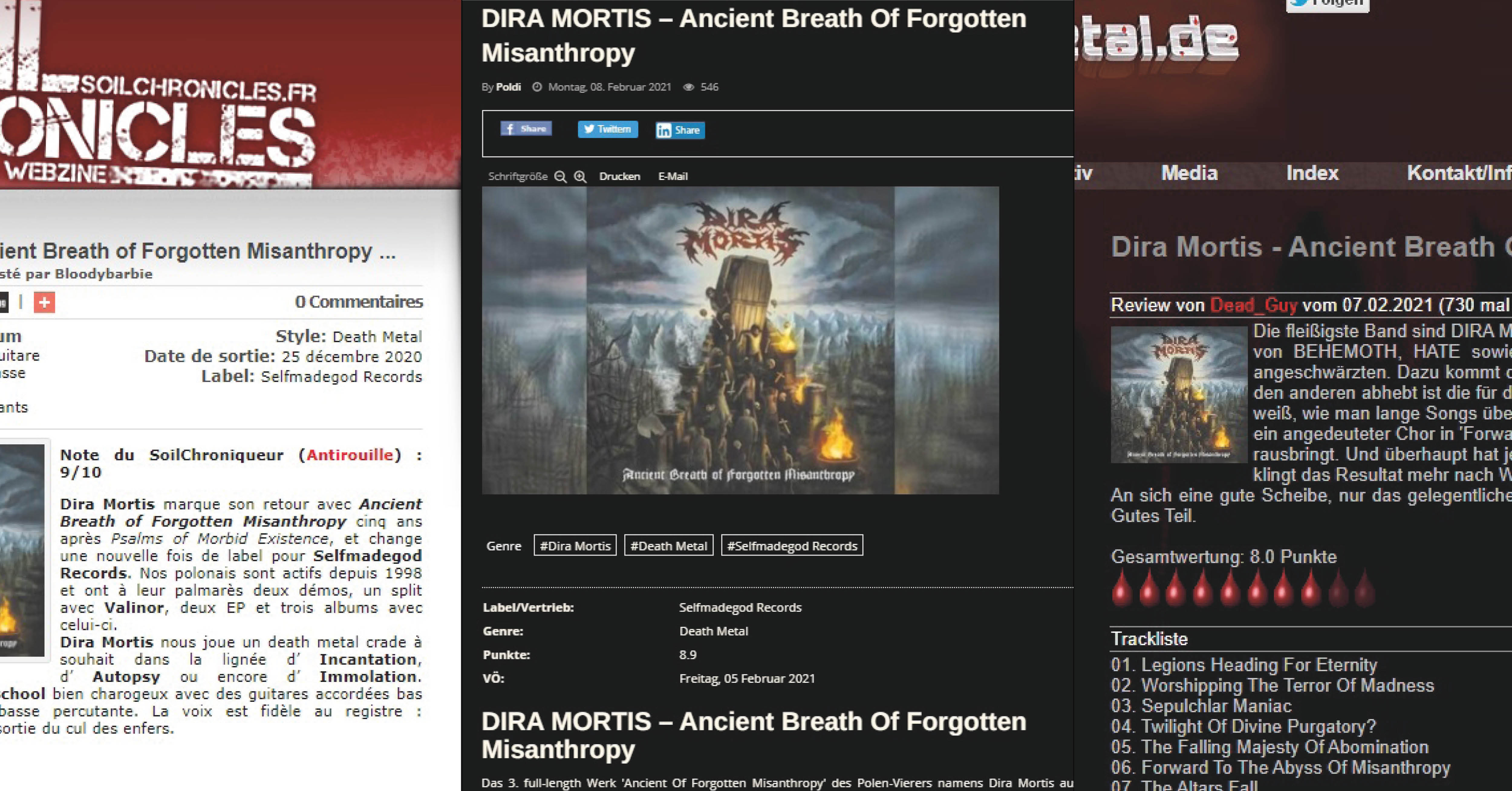Increase font size with zoom-in magnifier
This screenshot has height=791, width=1512.
click(x=580, y=177)
